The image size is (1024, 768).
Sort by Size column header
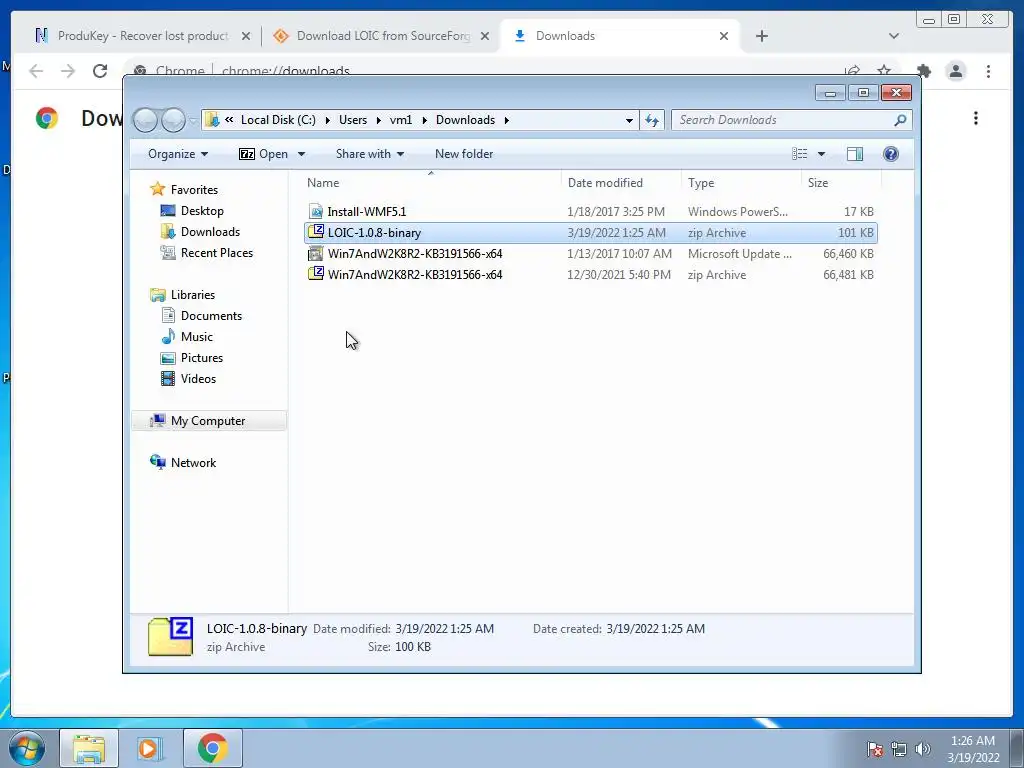841,183
